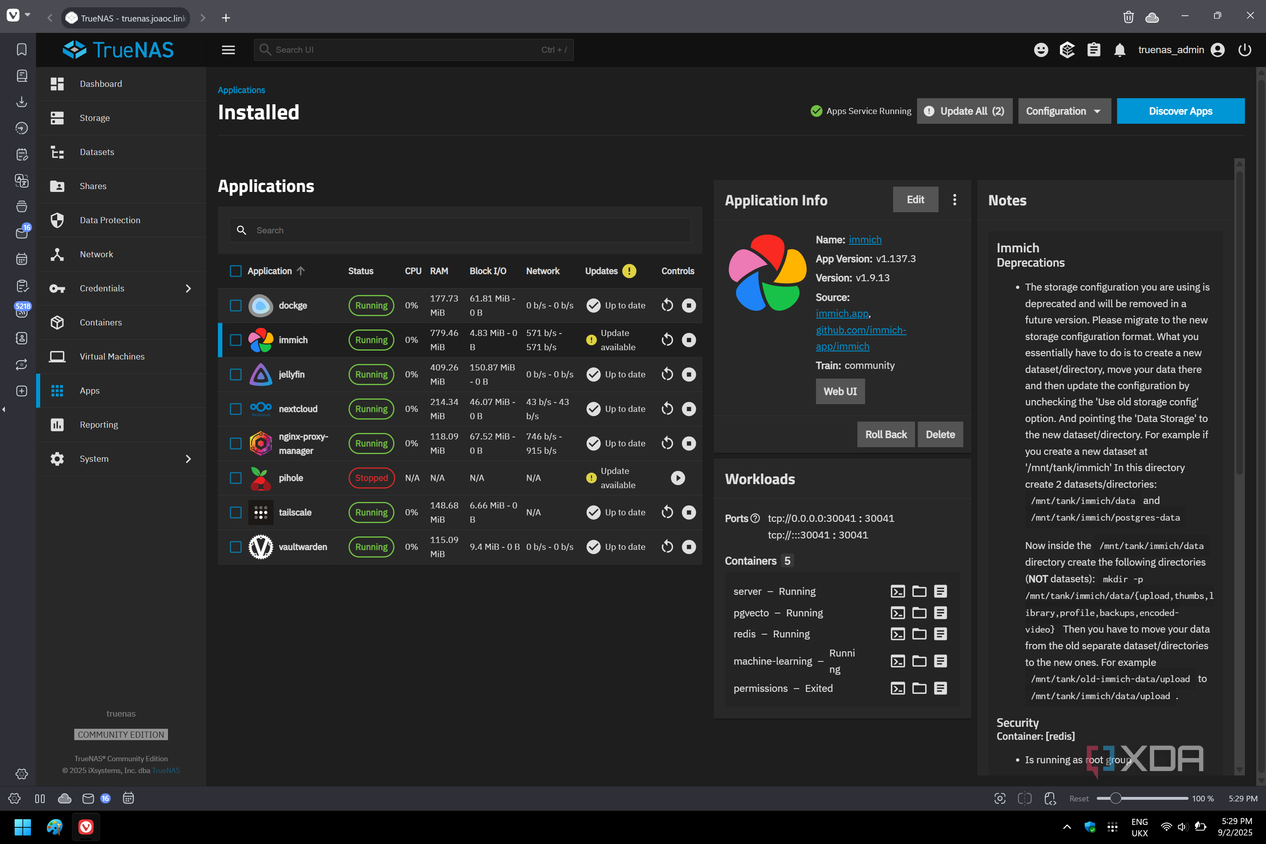Screen dimensions: 1266x844
Task: Show hidden system tray icons
Action: coord(1066,827)
